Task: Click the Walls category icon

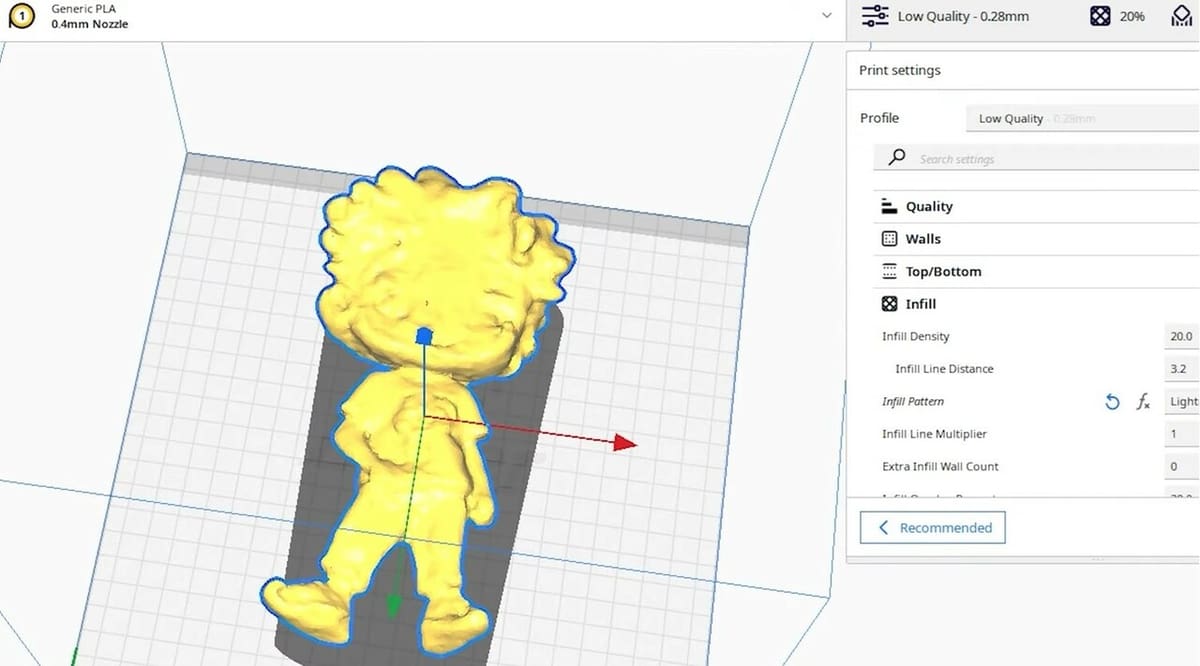Action: [x=889, y=239]
